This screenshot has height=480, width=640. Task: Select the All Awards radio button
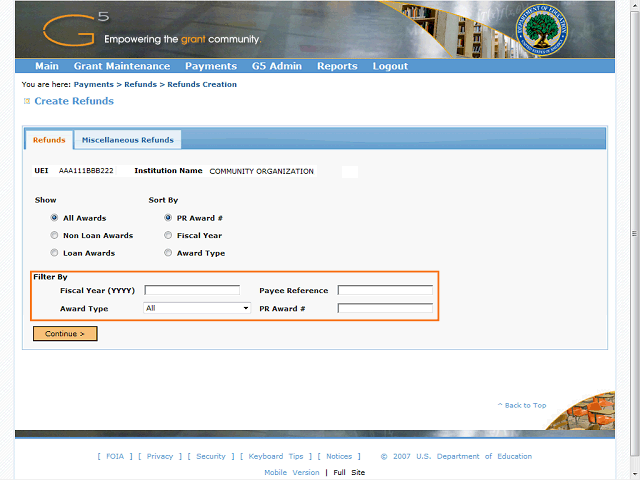[x=54, y=218]
